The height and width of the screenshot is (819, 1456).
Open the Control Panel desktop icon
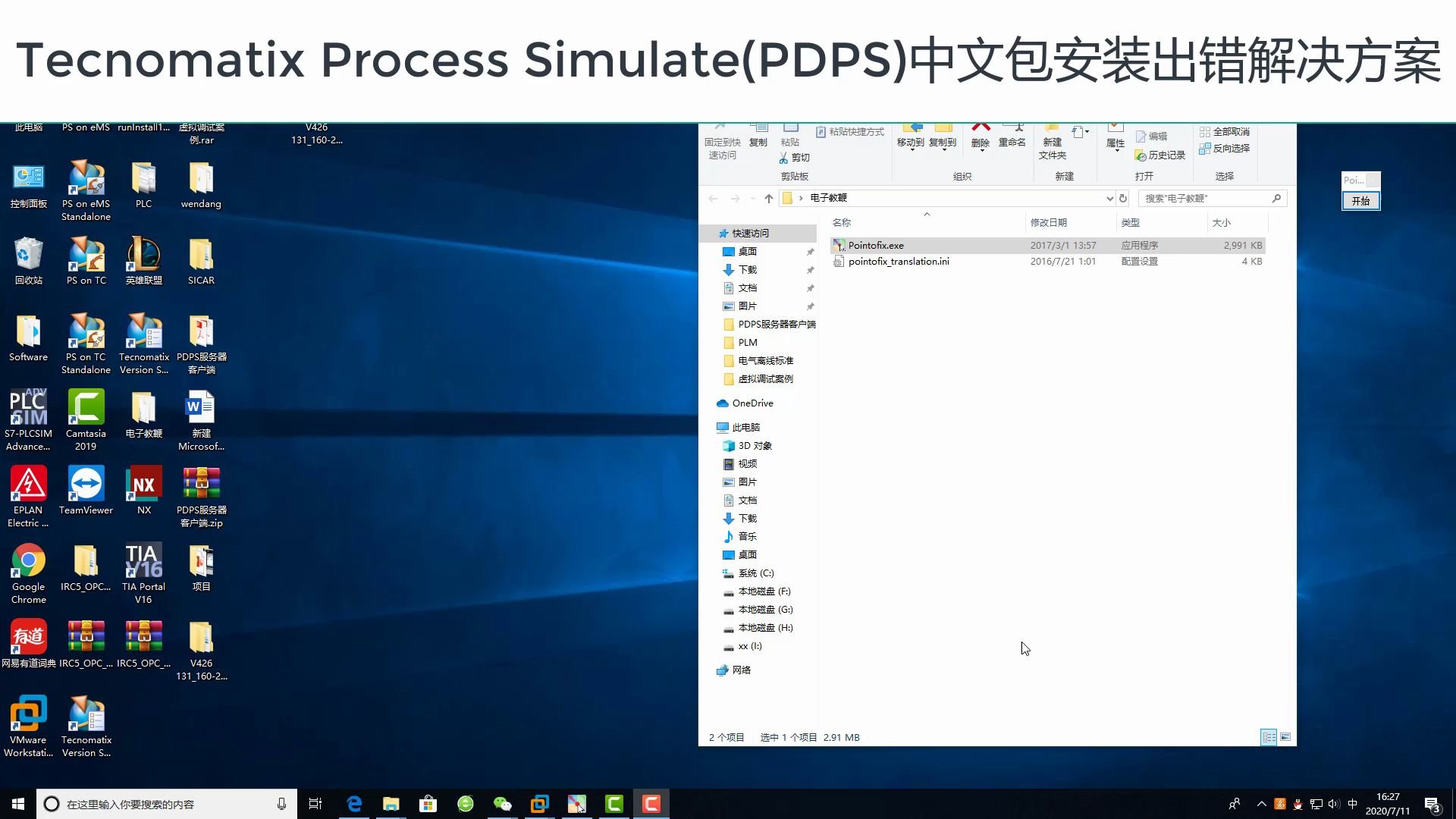29,186
